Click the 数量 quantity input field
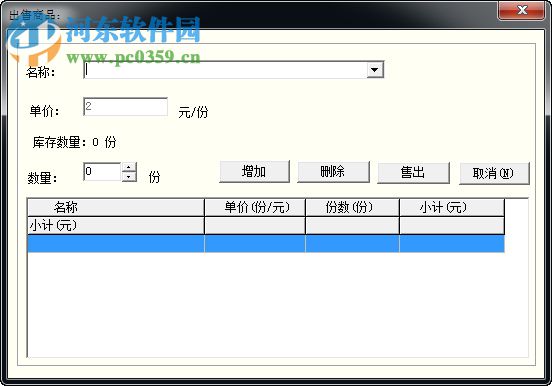The height and width of the screenshot is (386, 552). (102, 172)
